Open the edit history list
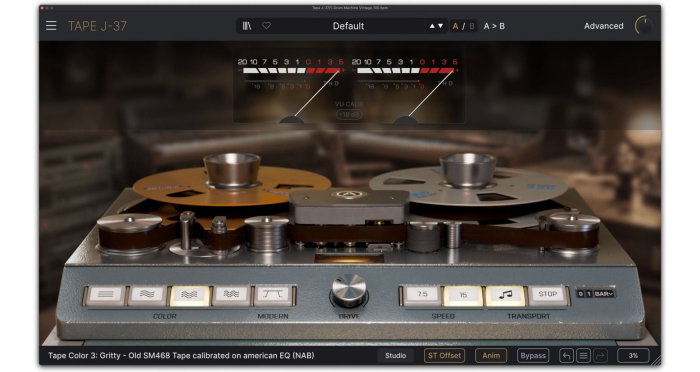The image size is (700, 372). click(583, 355)
